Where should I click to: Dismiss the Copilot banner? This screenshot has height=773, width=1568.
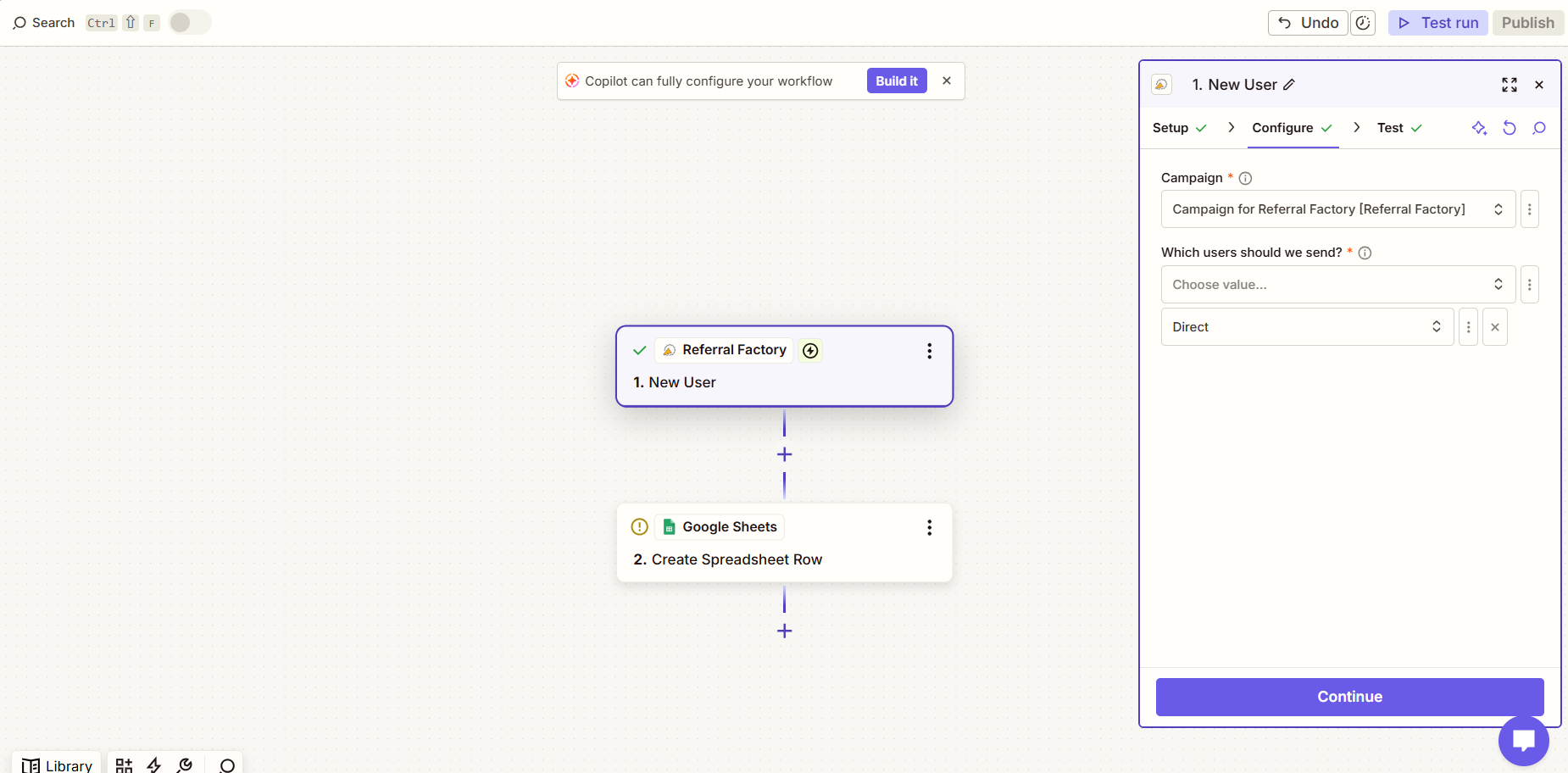947,81
